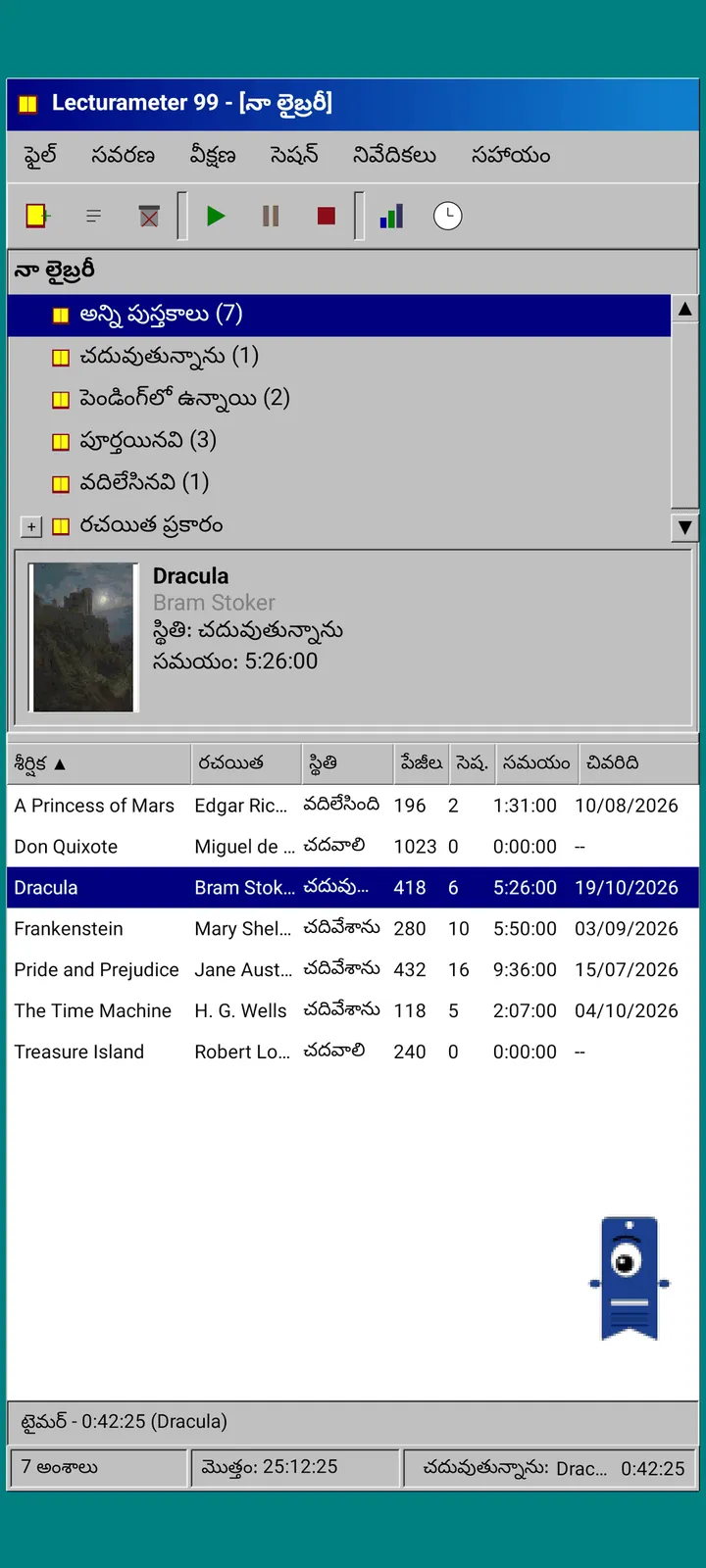Select పూర్తయినవి (3) tree item
706x1568 pixels.
(339, 441)
